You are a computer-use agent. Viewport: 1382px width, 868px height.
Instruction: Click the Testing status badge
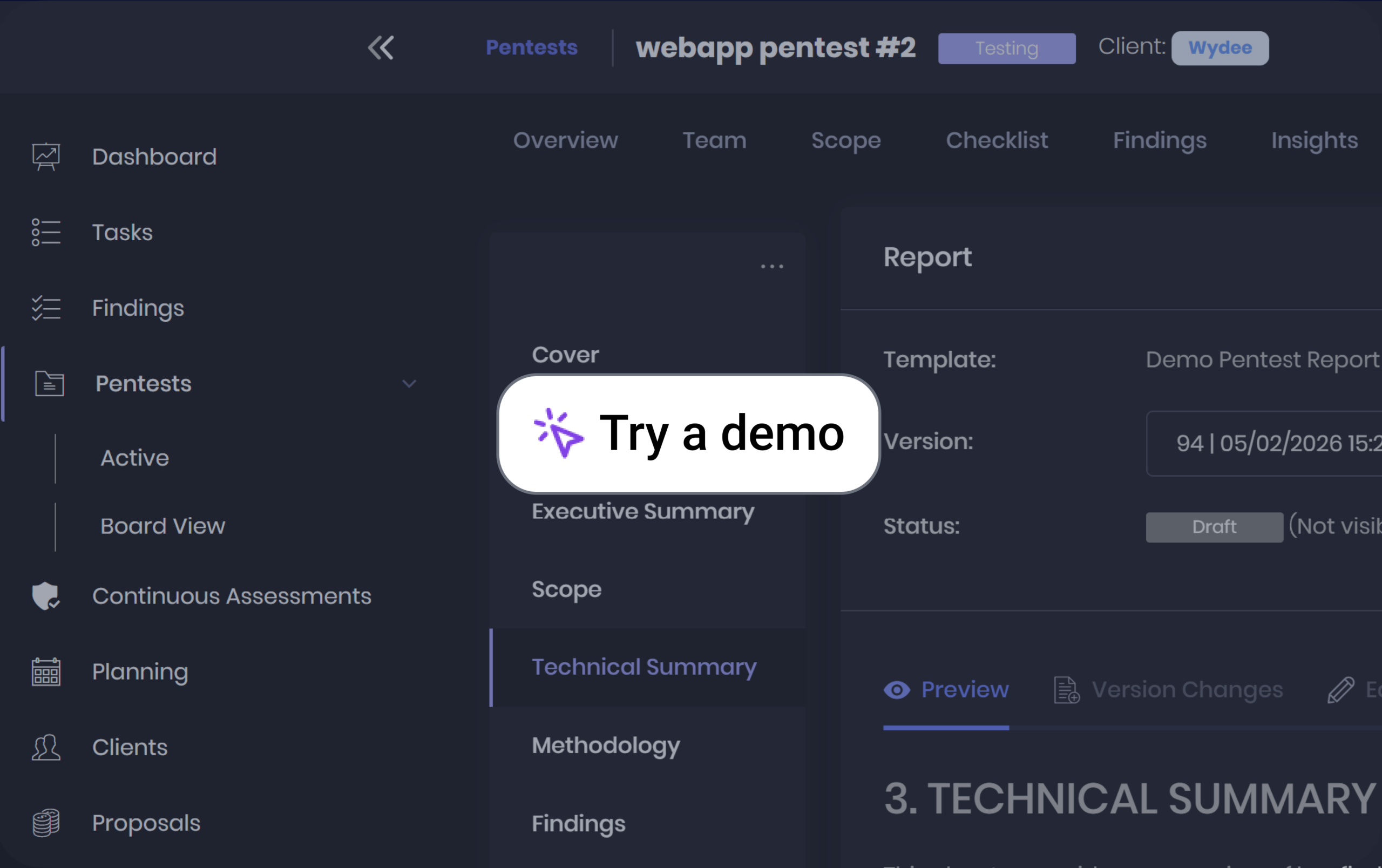(1007, 48)
